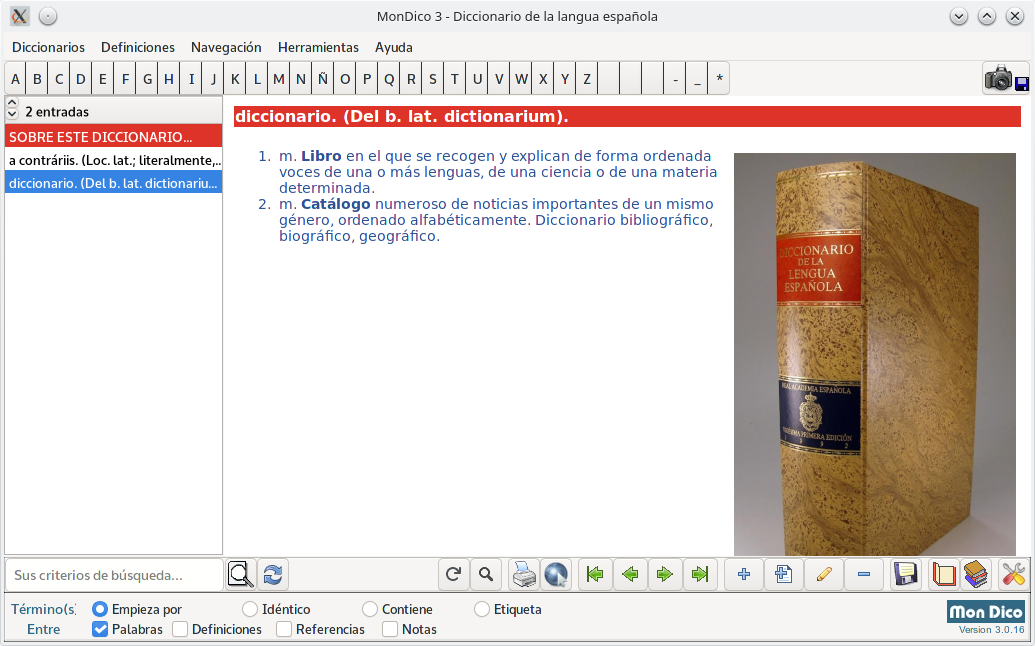1035x646 pixels.
Task: Click letter M in the alphabet bar
Action: tap(279, 79)
